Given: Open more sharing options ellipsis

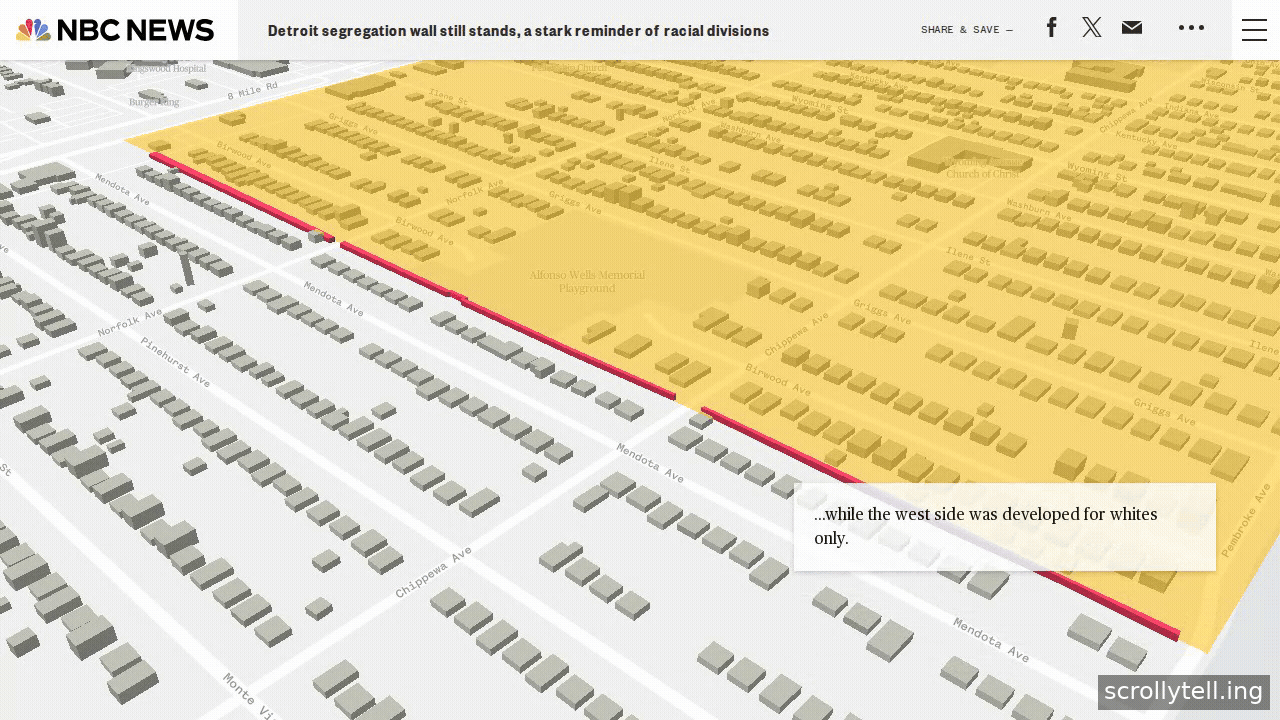Looking at the screenshot, I should click(x=1191, y=28).
